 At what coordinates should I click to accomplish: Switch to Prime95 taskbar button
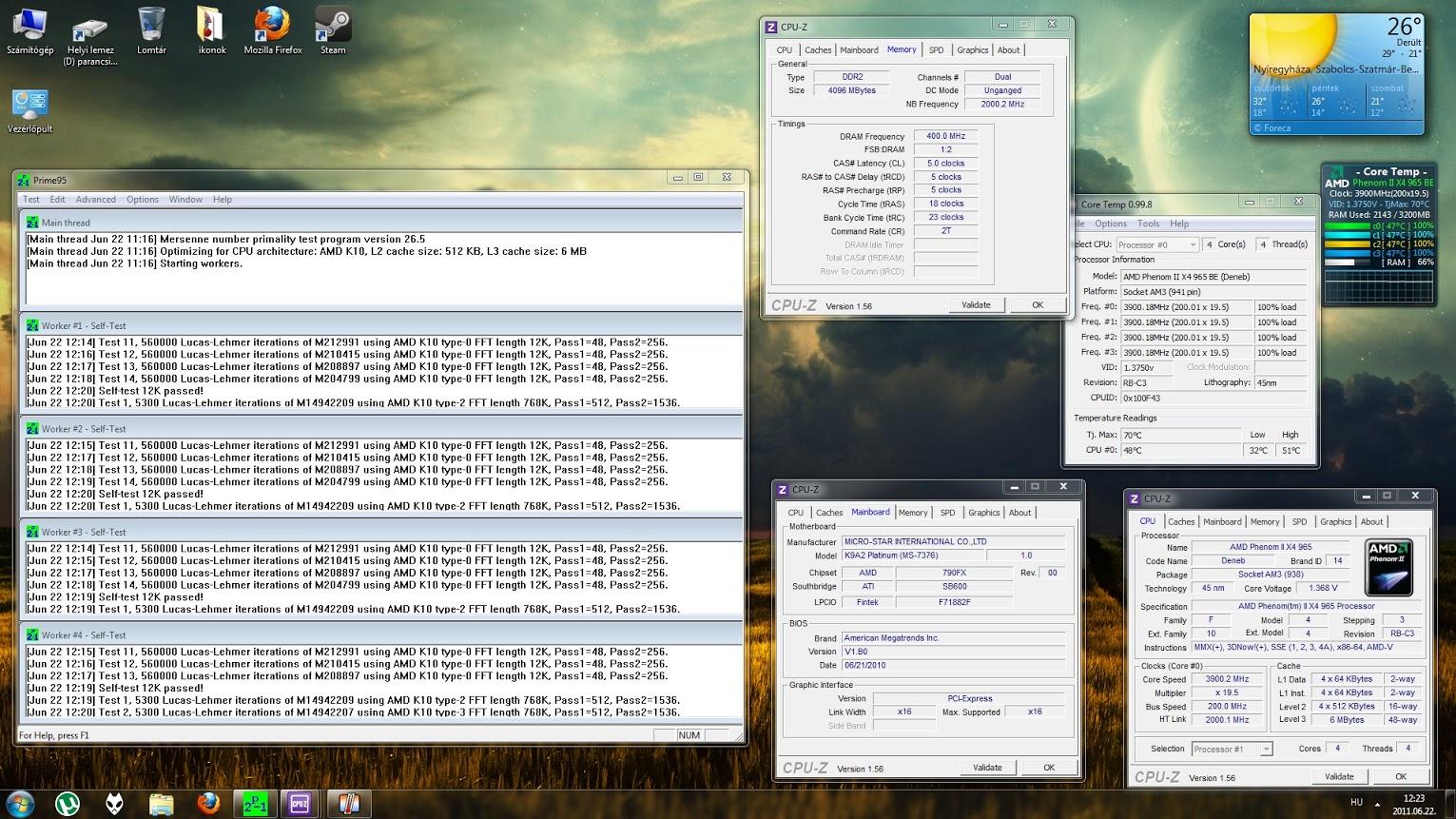pos(255,804)
